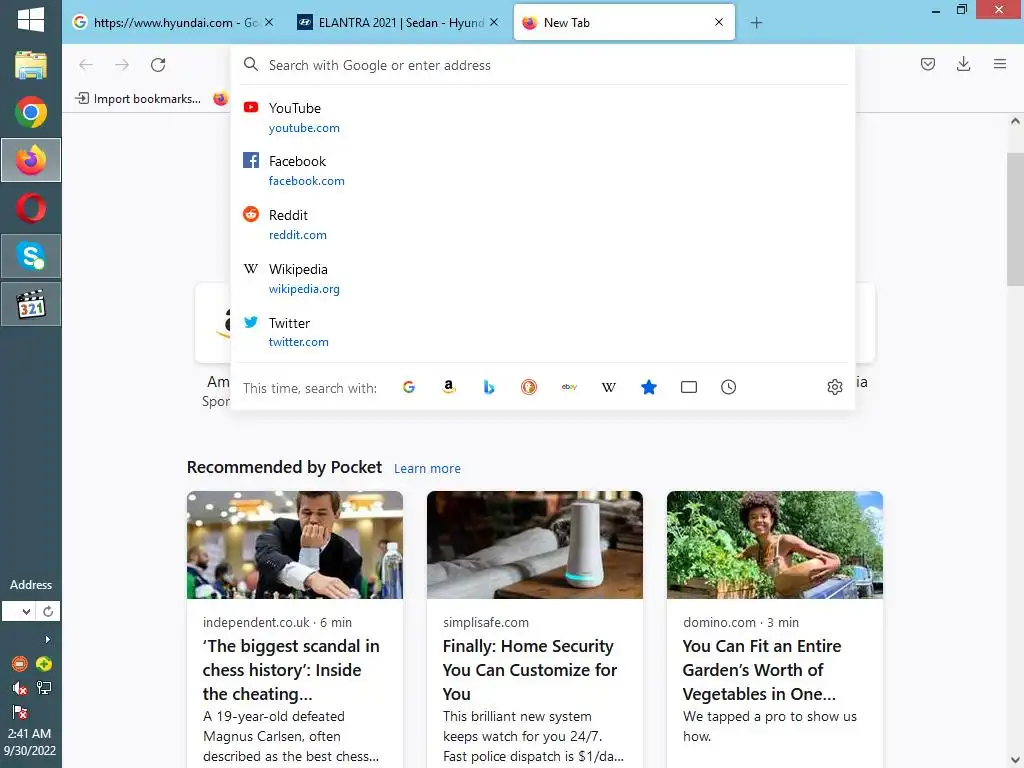Image resolution: width=1024 pixels, height=768 pixels.
Task: Open search settings gear icon
Action: pyautogui.click(x=835, y=387)
